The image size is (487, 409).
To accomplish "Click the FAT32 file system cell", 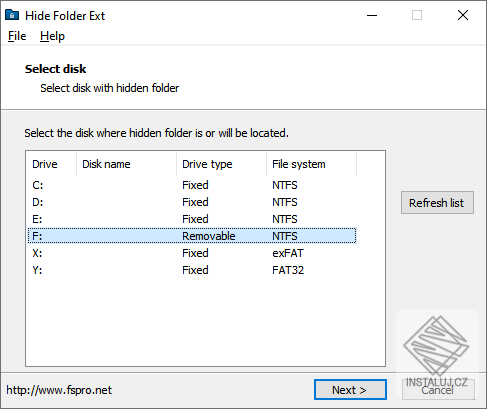I will pyautogui.click(x=288, y=270).
